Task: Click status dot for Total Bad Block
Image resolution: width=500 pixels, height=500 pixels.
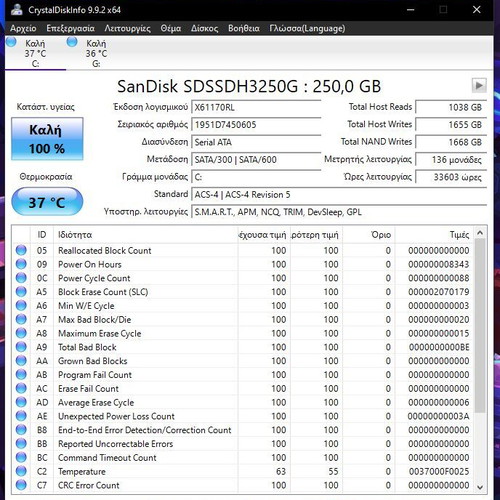Action: [x=21, y=347]
